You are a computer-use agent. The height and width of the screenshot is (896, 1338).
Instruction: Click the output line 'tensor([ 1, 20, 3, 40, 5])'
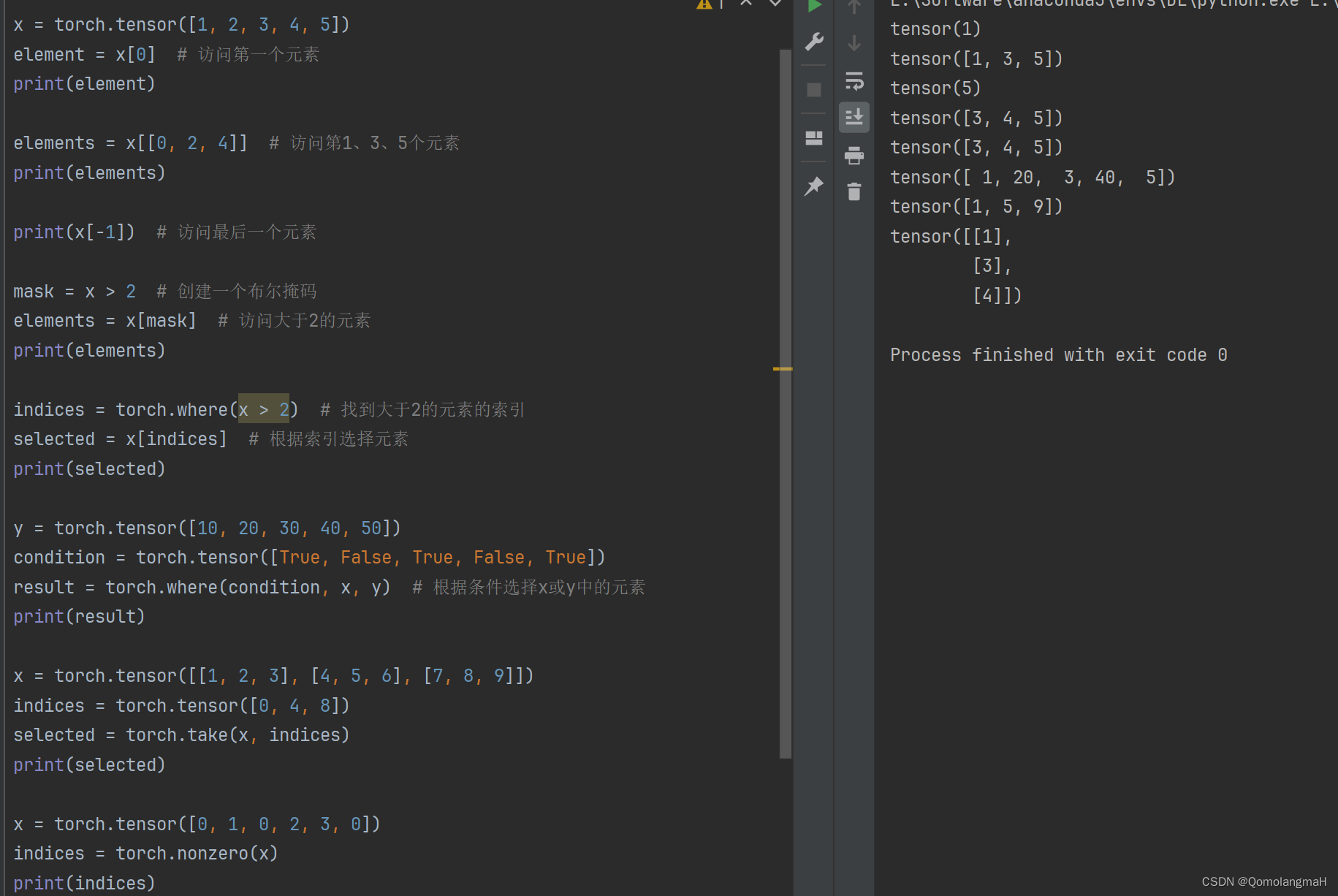[1033, 178]
